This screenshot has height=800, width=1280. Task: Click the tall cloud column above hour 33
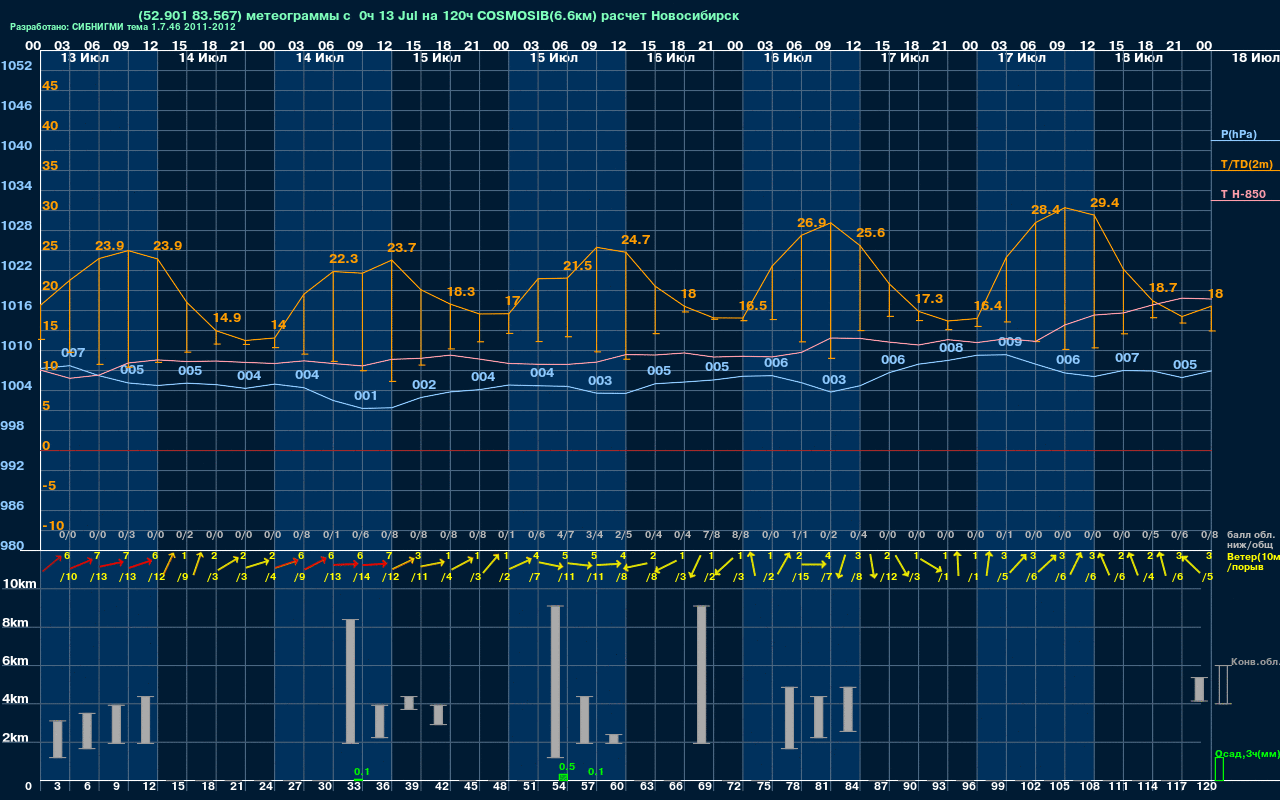(351, 682)
